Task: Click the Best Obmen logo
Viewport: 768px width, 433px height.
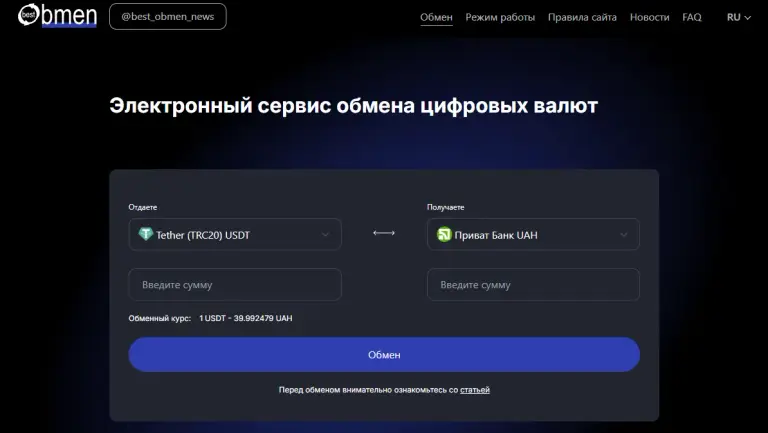Action: pyautogui.click(x=57, y=15)
